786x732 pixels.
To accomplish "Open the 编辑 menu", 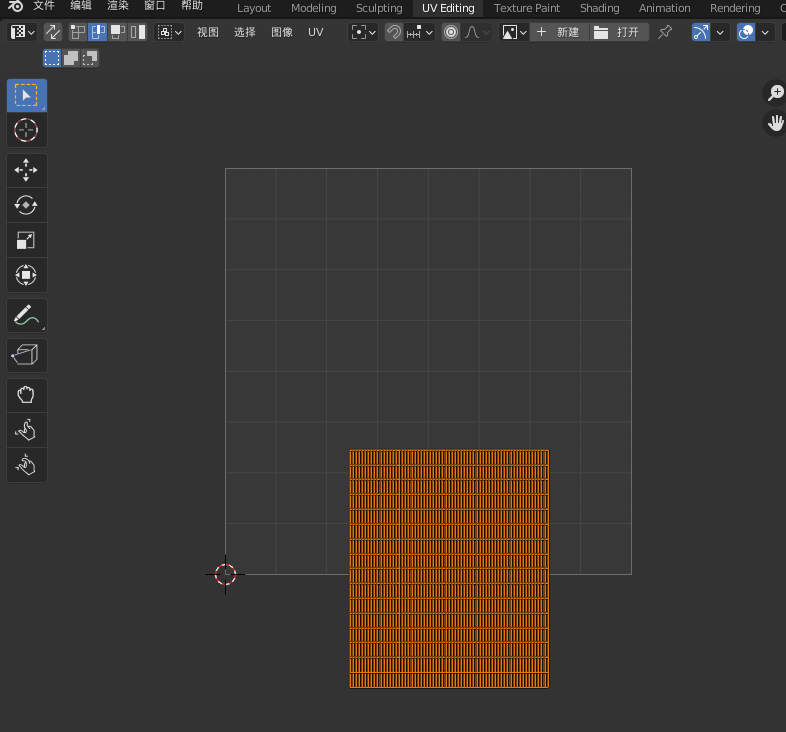I will [81, 6].
